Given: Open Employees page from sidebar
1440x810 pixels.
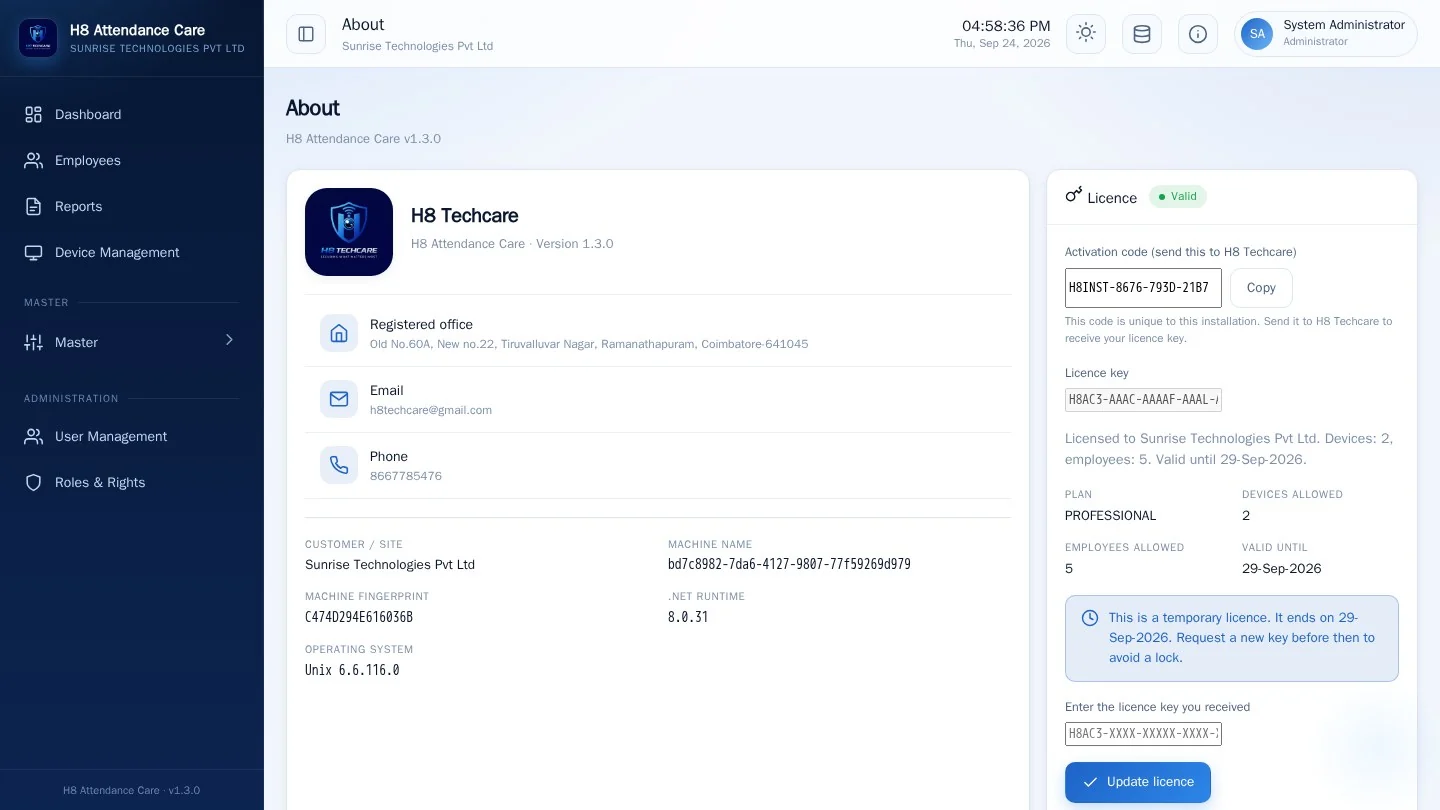Looking at the screenshot, I should [x=132, y=160].
